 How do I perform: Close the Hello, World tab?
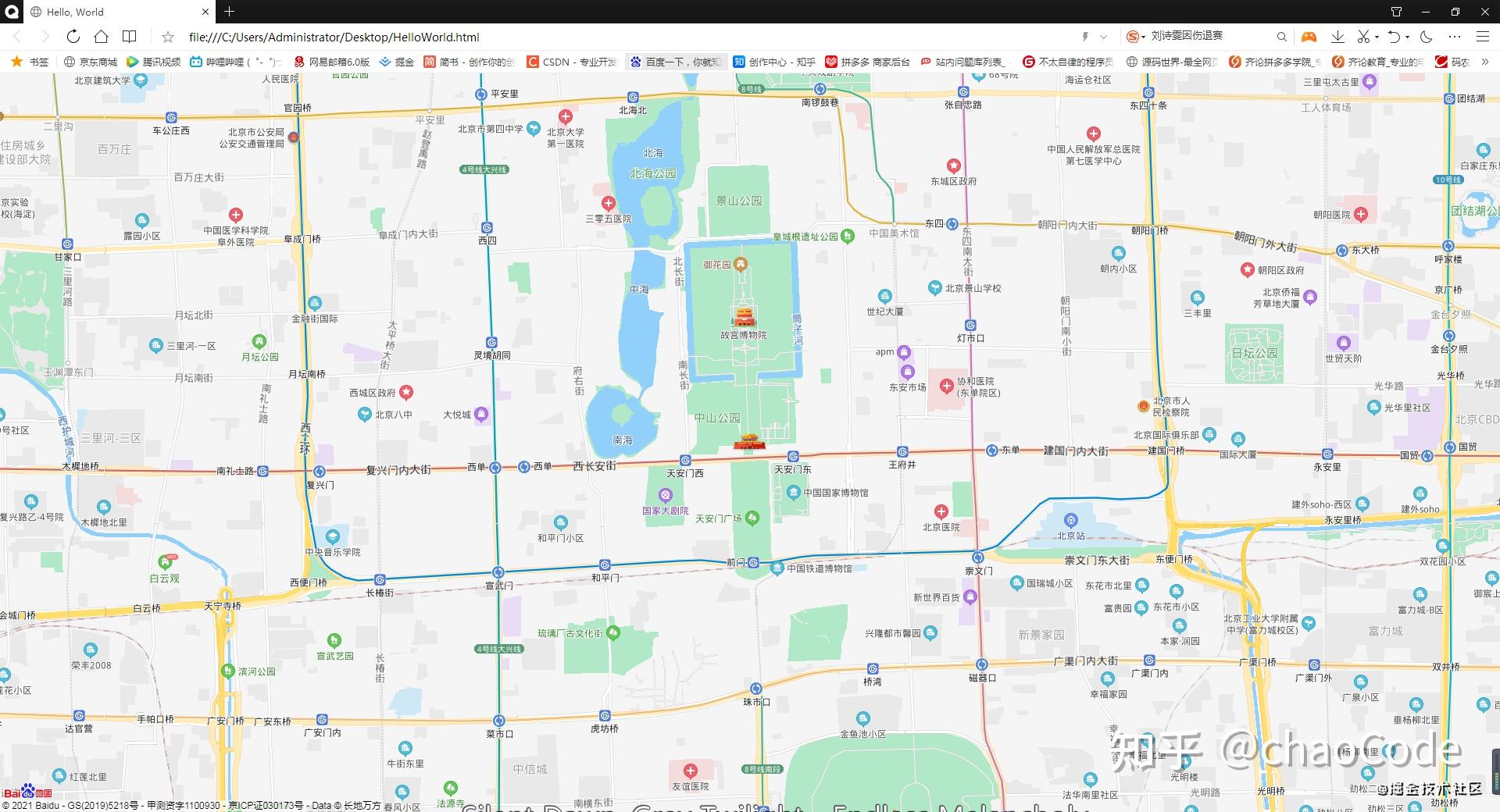pyautogui.click(x=205, y=12)
